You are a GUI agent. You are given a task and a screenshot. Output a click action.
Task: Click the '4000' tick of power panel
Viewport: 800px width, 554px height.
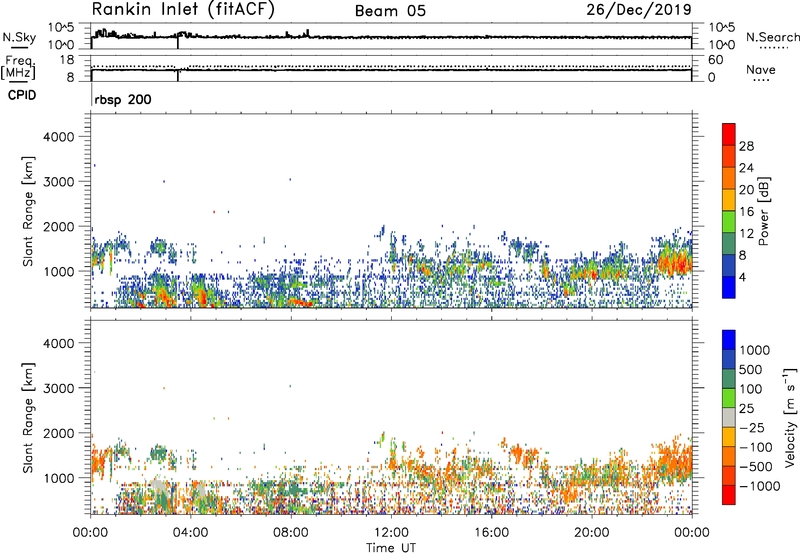coord(59,137)
